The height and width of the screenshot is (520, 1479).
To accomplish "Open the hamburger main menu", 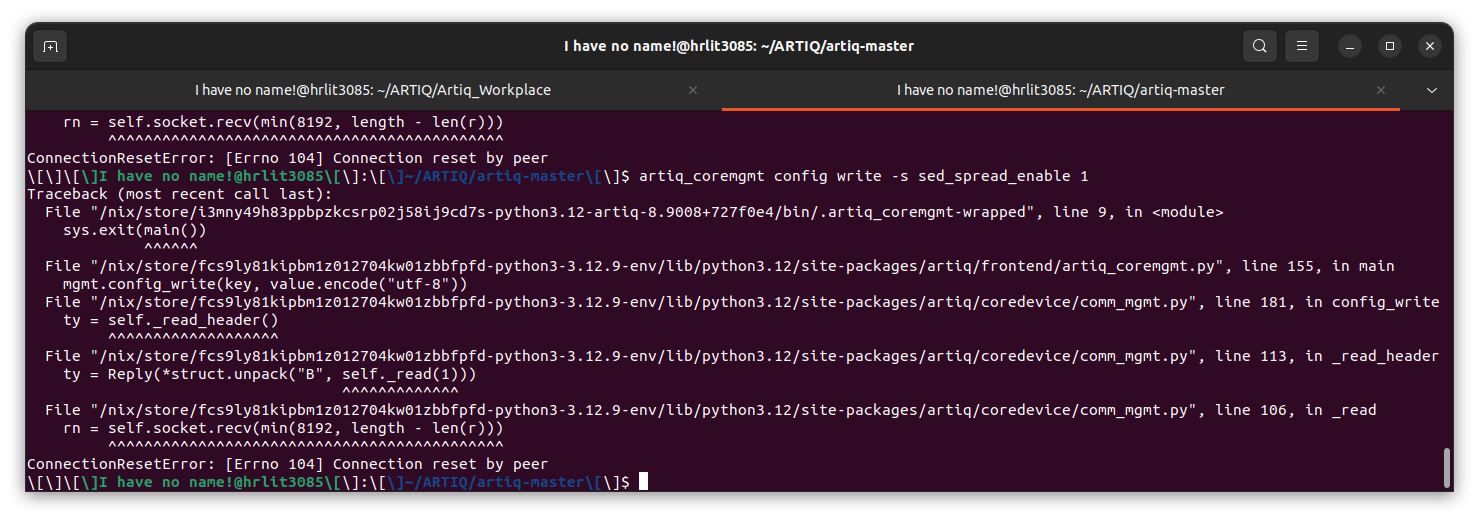I will coord(1301,46).
